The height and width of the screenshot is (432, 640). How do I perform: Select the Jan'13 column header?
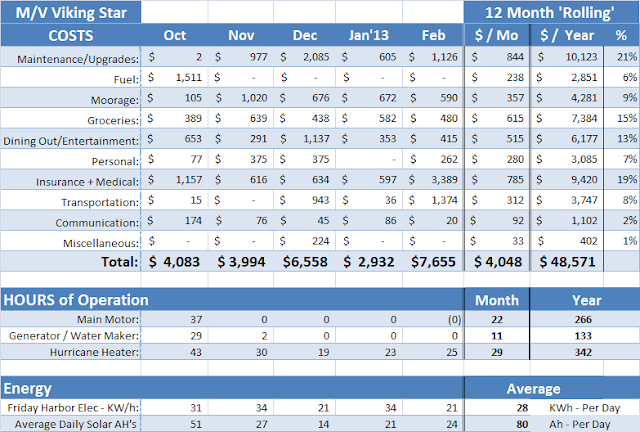pyautogui.click(x=369, y=36)
